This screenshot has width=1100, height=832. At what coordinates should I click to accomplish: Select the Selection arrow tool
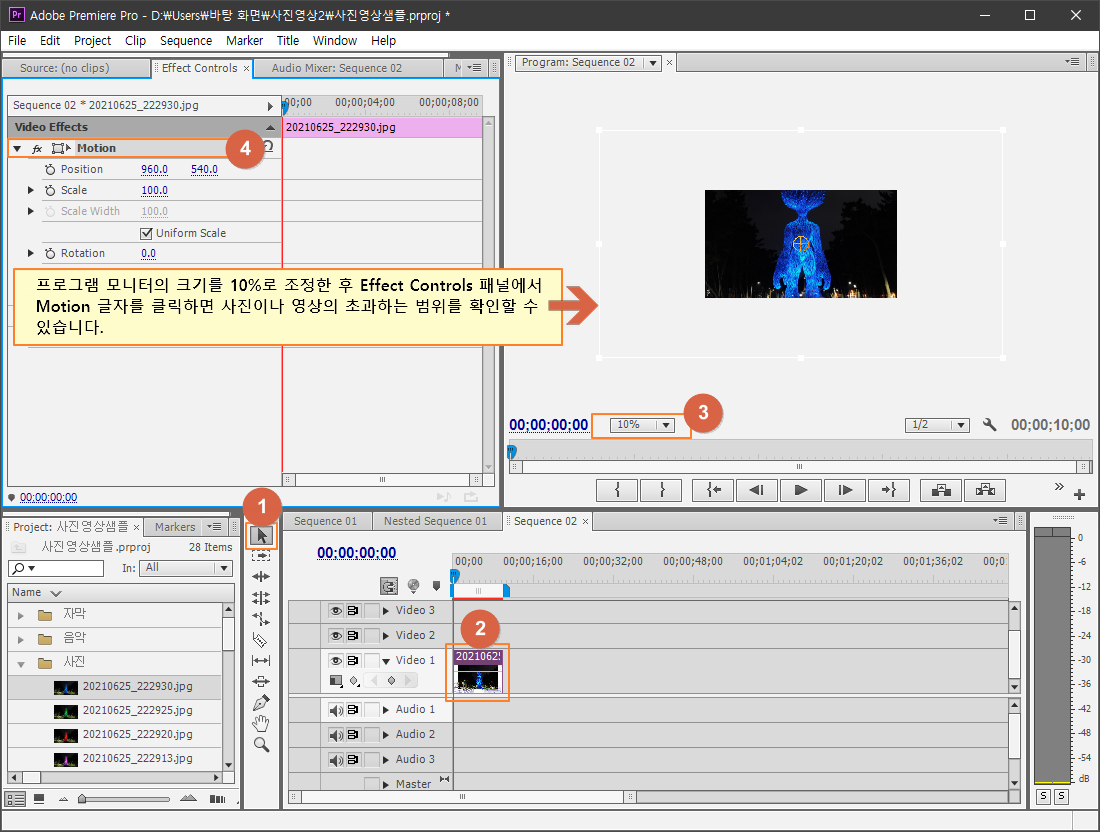click(x=262, y=536)
